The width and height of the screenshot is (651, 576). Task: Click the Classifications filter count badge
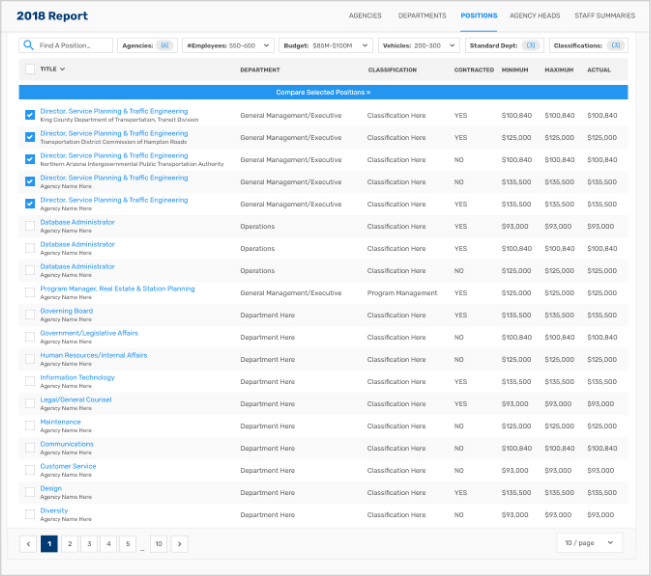click(x=616, y=46)
